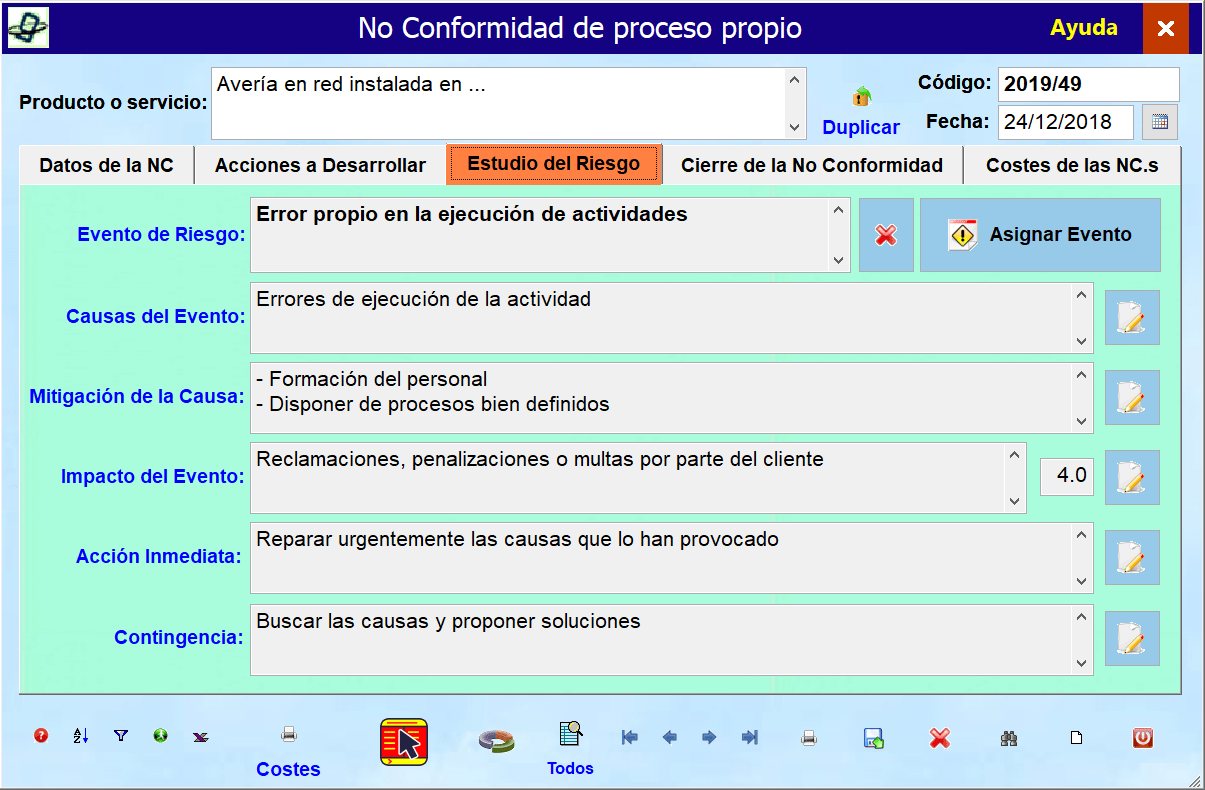Edit Acción Inmediata field

[1132, 557]
